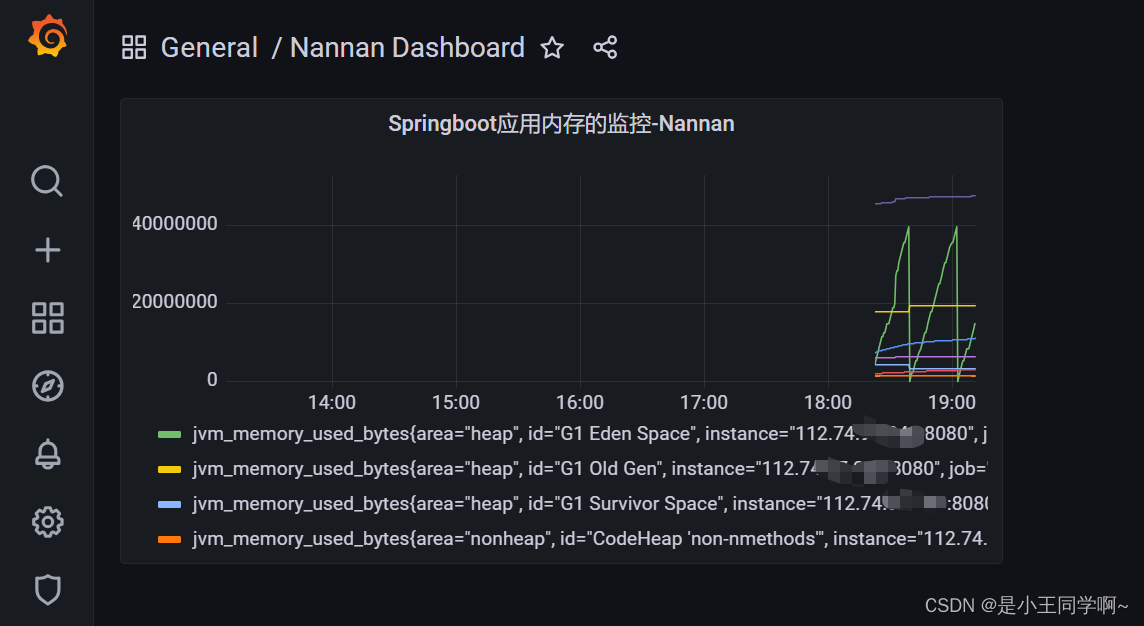Click the 15:00 time axis label
1144x626 pixels.
tap(456, 403)
